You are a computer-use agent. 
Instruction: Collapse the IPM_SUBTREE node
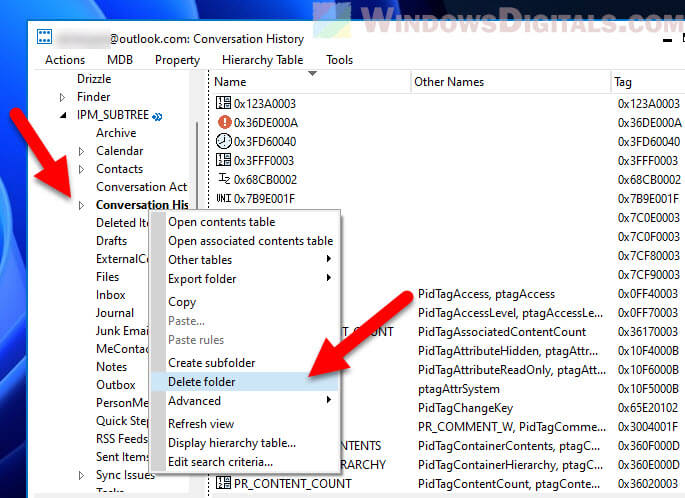(63, 115)
